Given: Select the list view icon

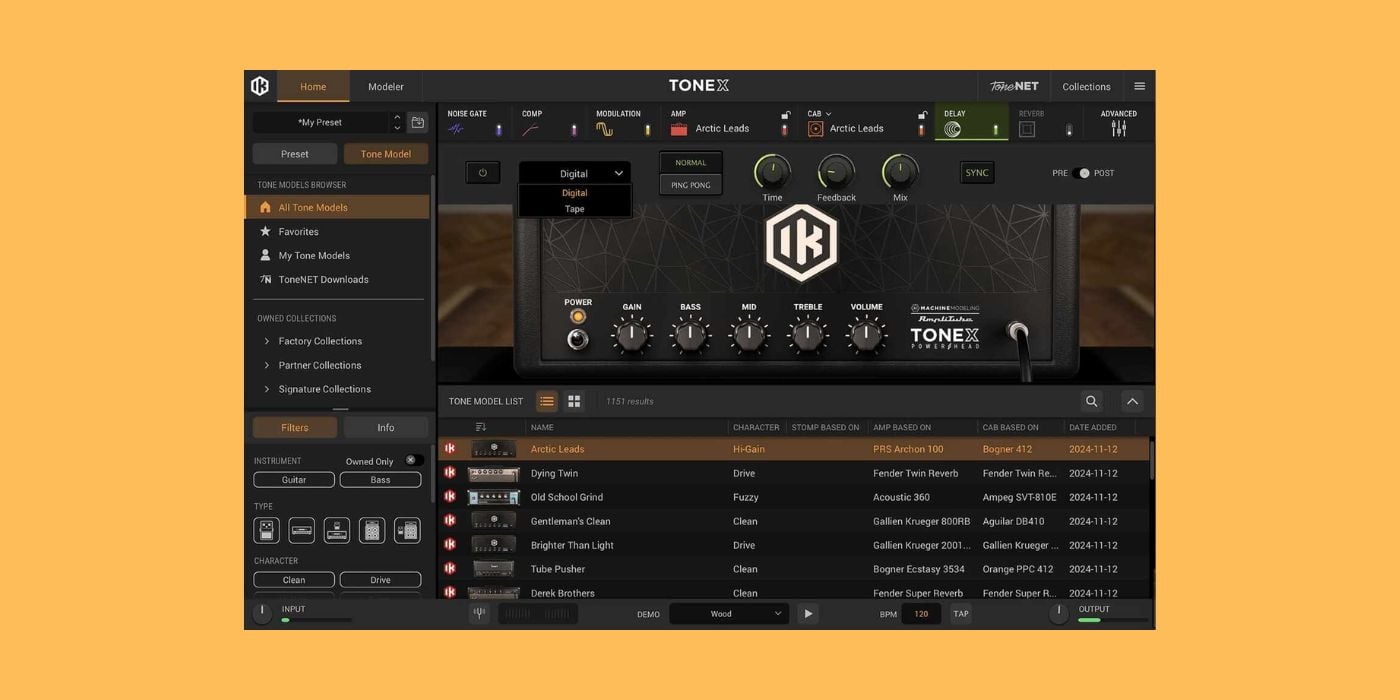Looking at the screenshot, I should (x=546, y=401).
